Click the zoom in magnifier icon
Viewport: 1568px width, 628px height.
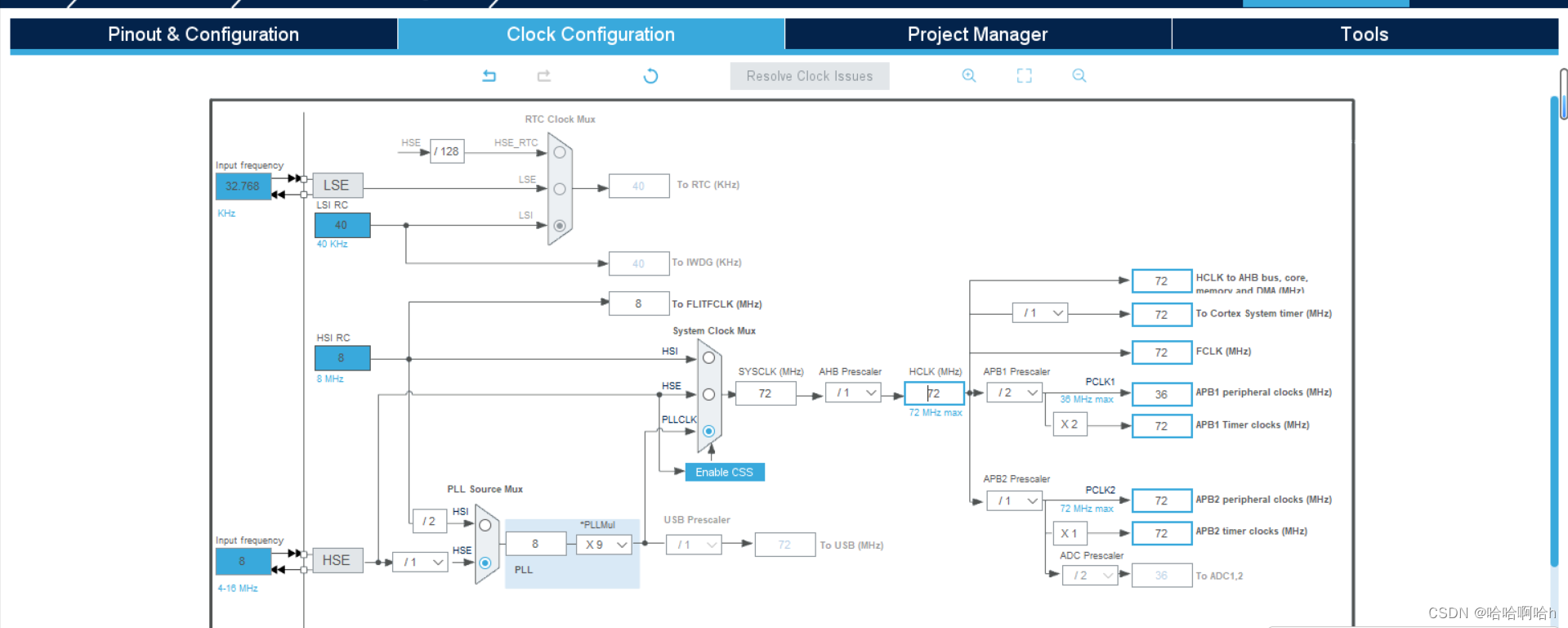coord(969,75)
